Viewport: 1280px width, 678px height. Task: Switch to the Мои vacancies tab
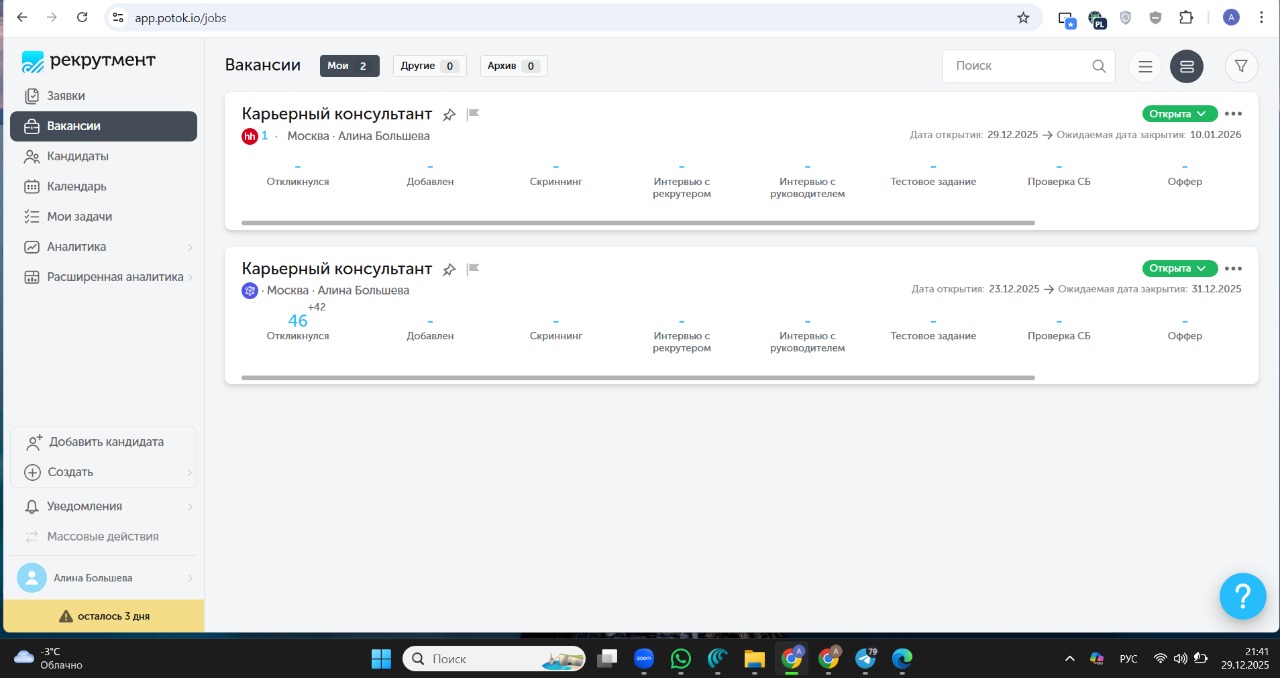tap(349, 66)
